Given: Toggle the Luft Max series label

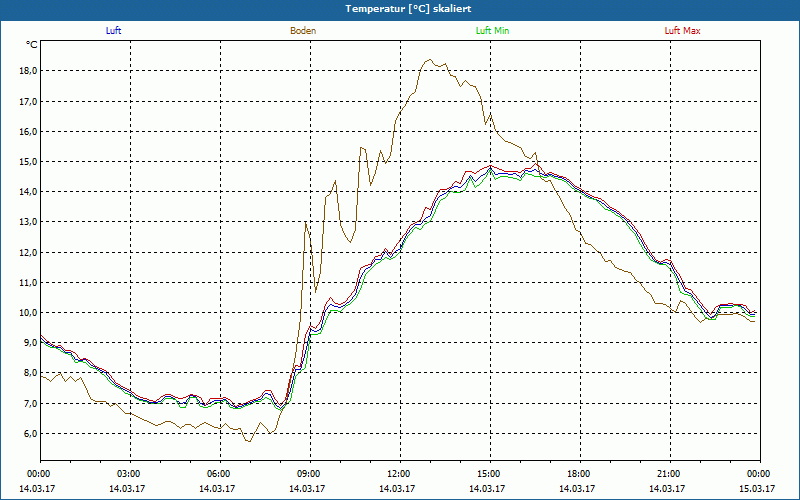Looking at the screenshot, I should (683, 31).
